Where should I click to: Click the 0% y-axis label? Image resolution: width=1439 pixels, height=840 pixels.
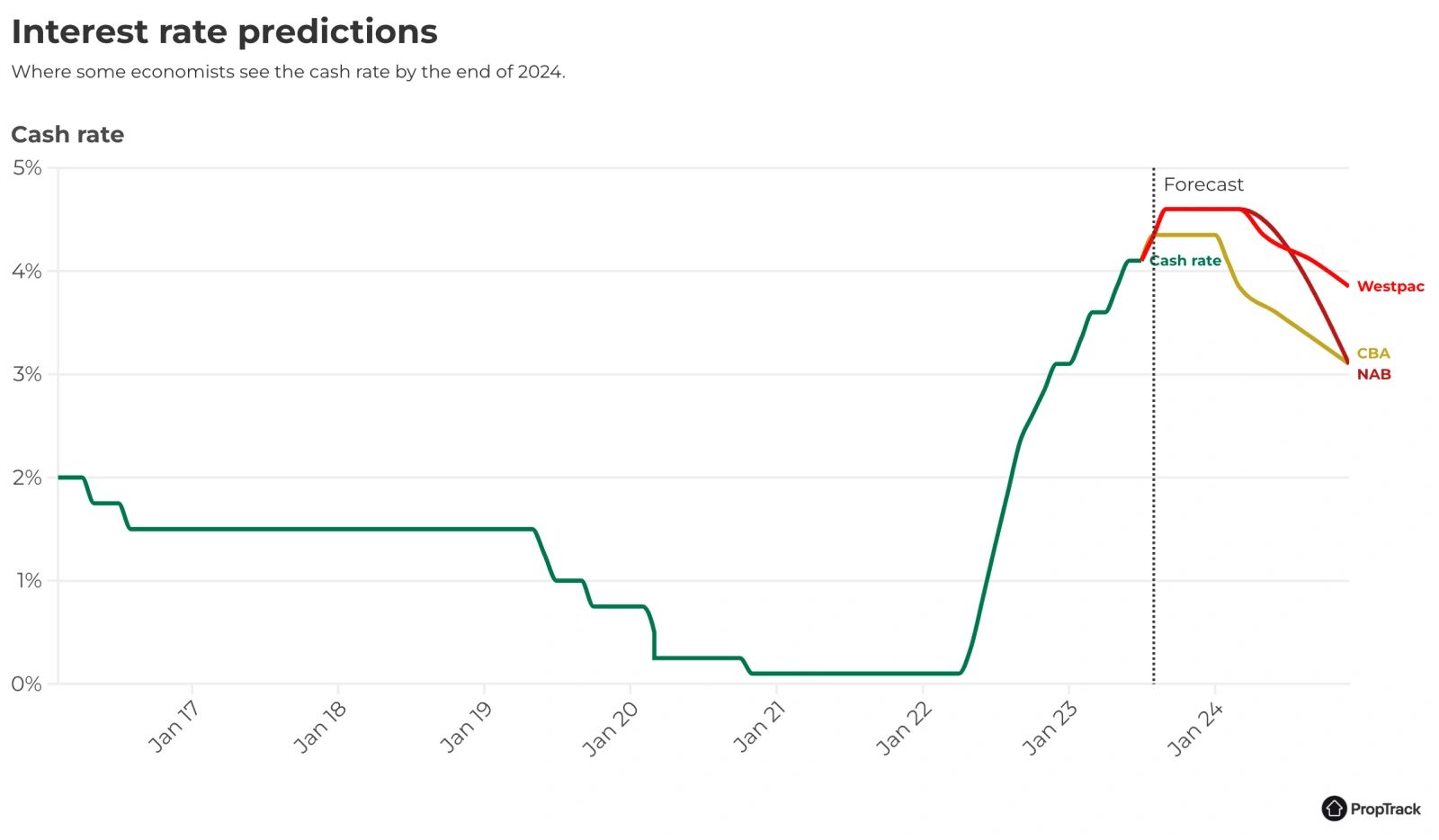point(27,684)
